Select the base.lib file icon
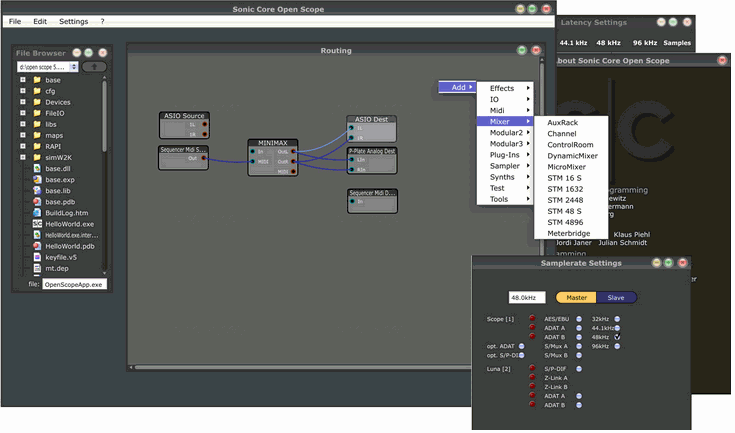The height and width of the screenshot is (433, 735). pos(37,191)
